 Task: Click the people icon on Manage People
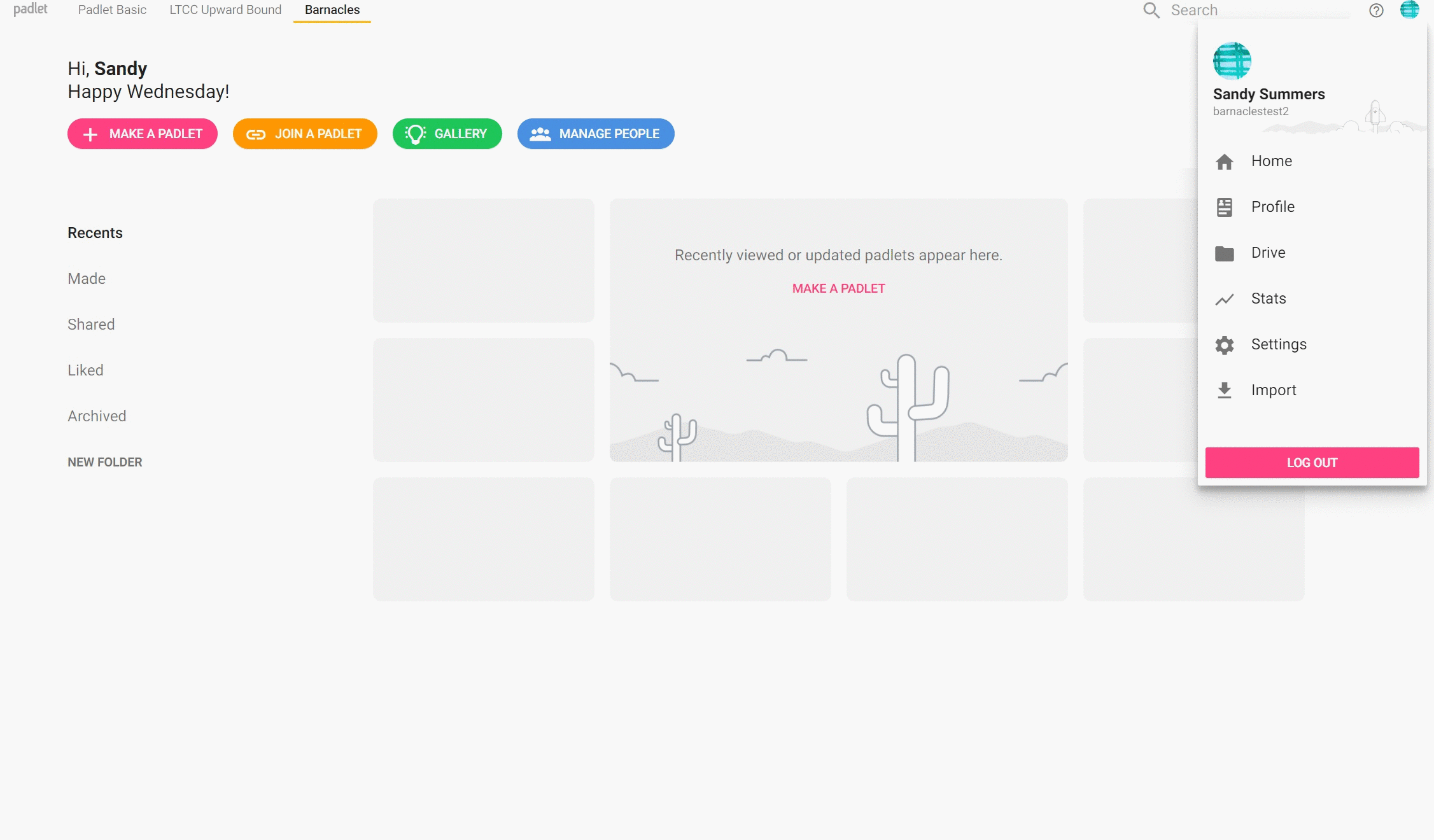[540, 134]
